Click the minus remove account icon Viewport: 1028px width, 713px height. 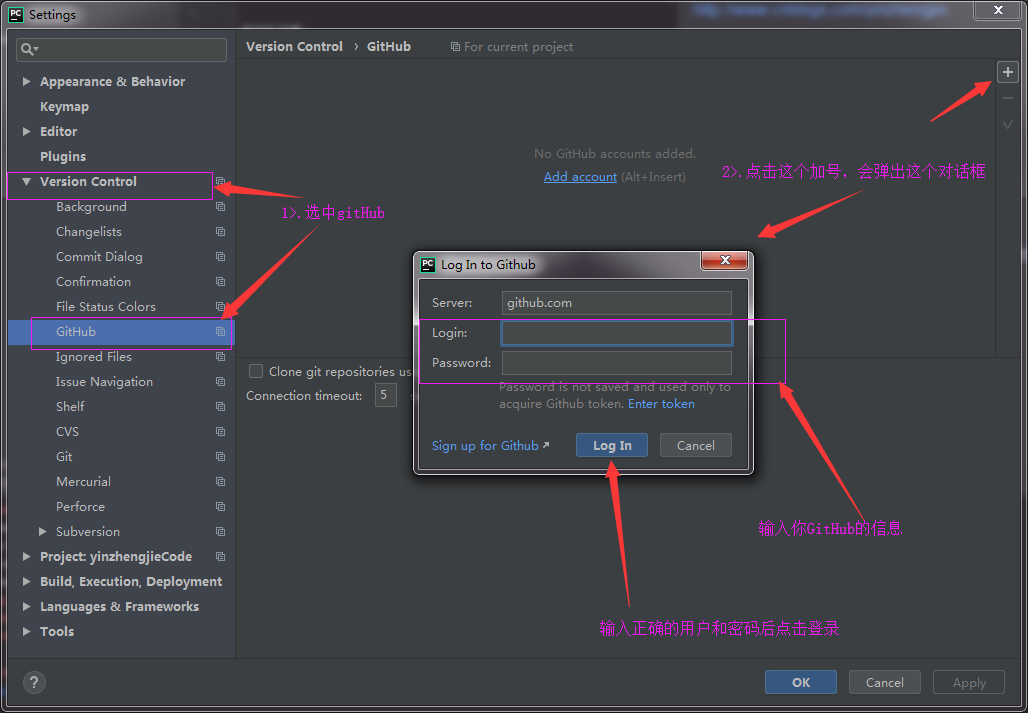pyautogui.click(x=1008, y=98)
